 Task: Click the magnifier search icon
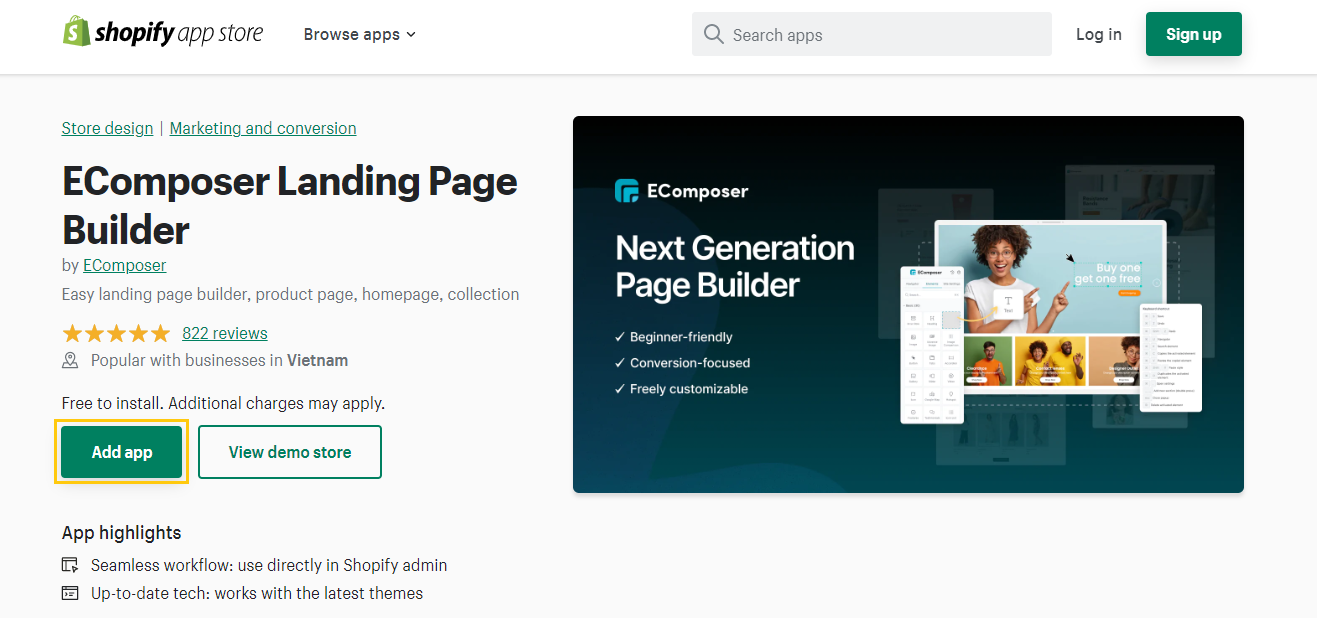713,34
